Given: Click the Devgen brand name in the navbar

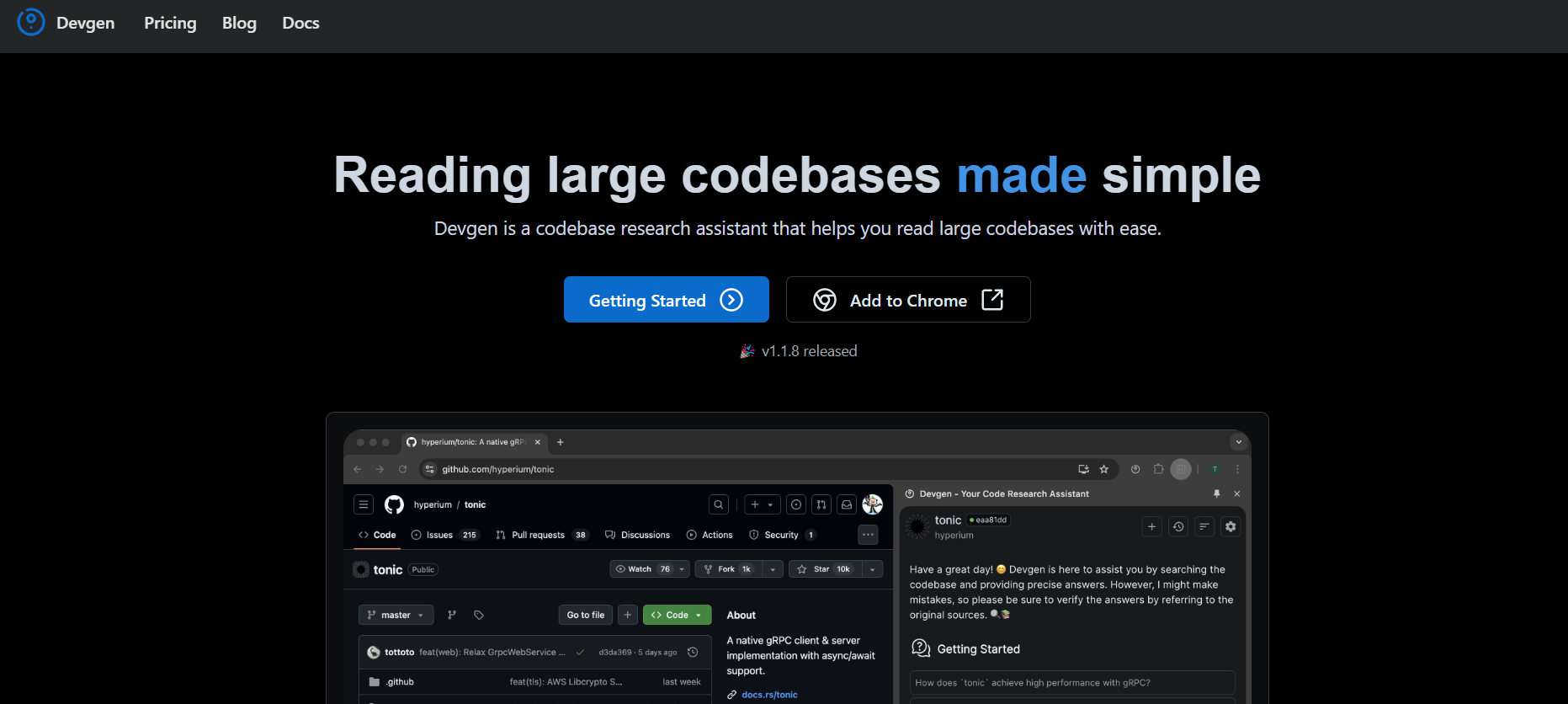Looking at the screenshot, I should point(85,23).
